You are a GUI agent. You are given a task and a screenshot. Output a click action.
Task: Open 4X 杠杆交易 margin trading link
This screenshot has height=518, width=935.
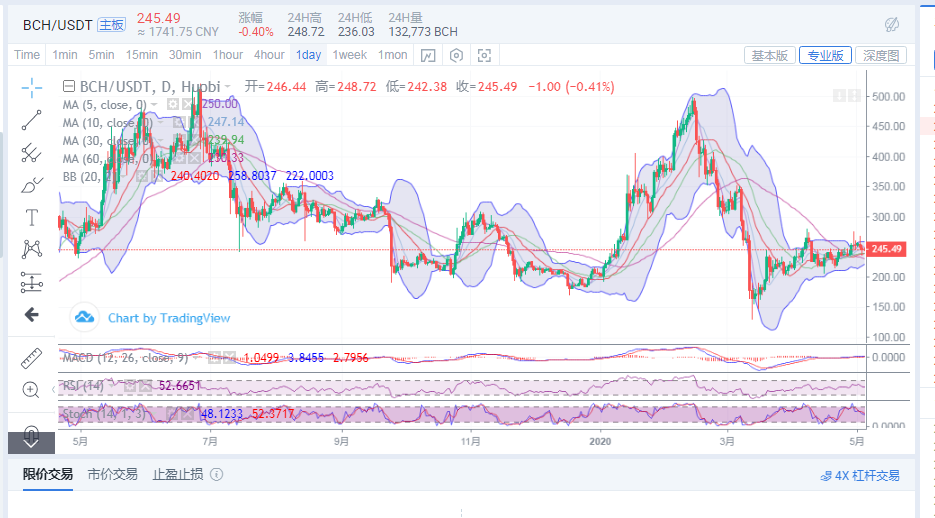[860, 476]
